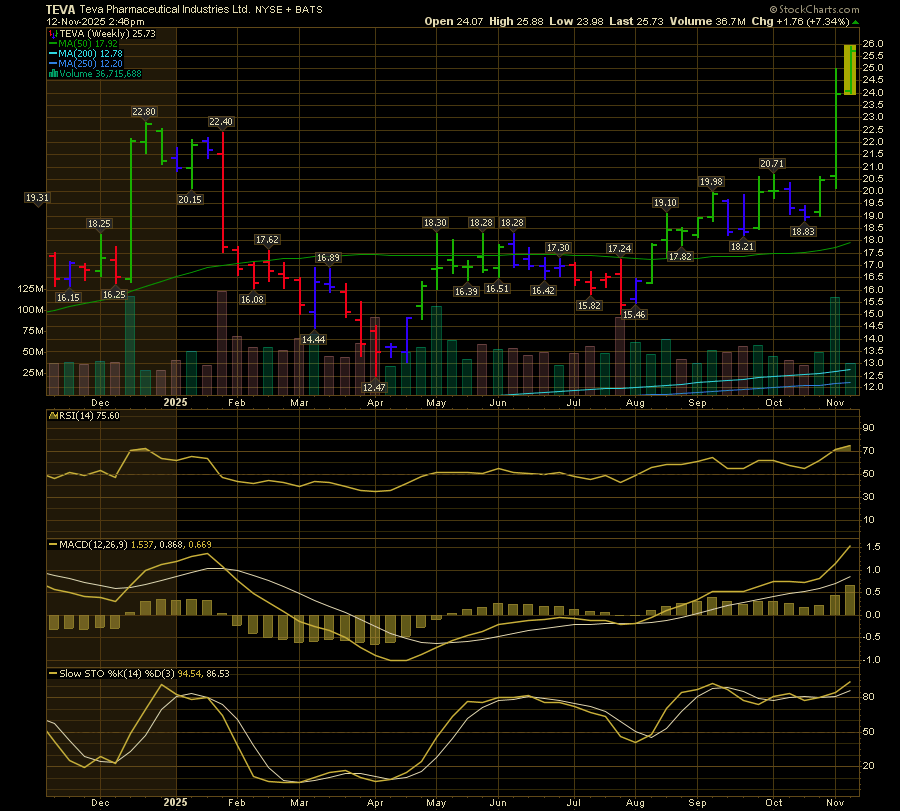
Task: Click the blue MA(250) legend line marker
Action: tap(51, 64)
